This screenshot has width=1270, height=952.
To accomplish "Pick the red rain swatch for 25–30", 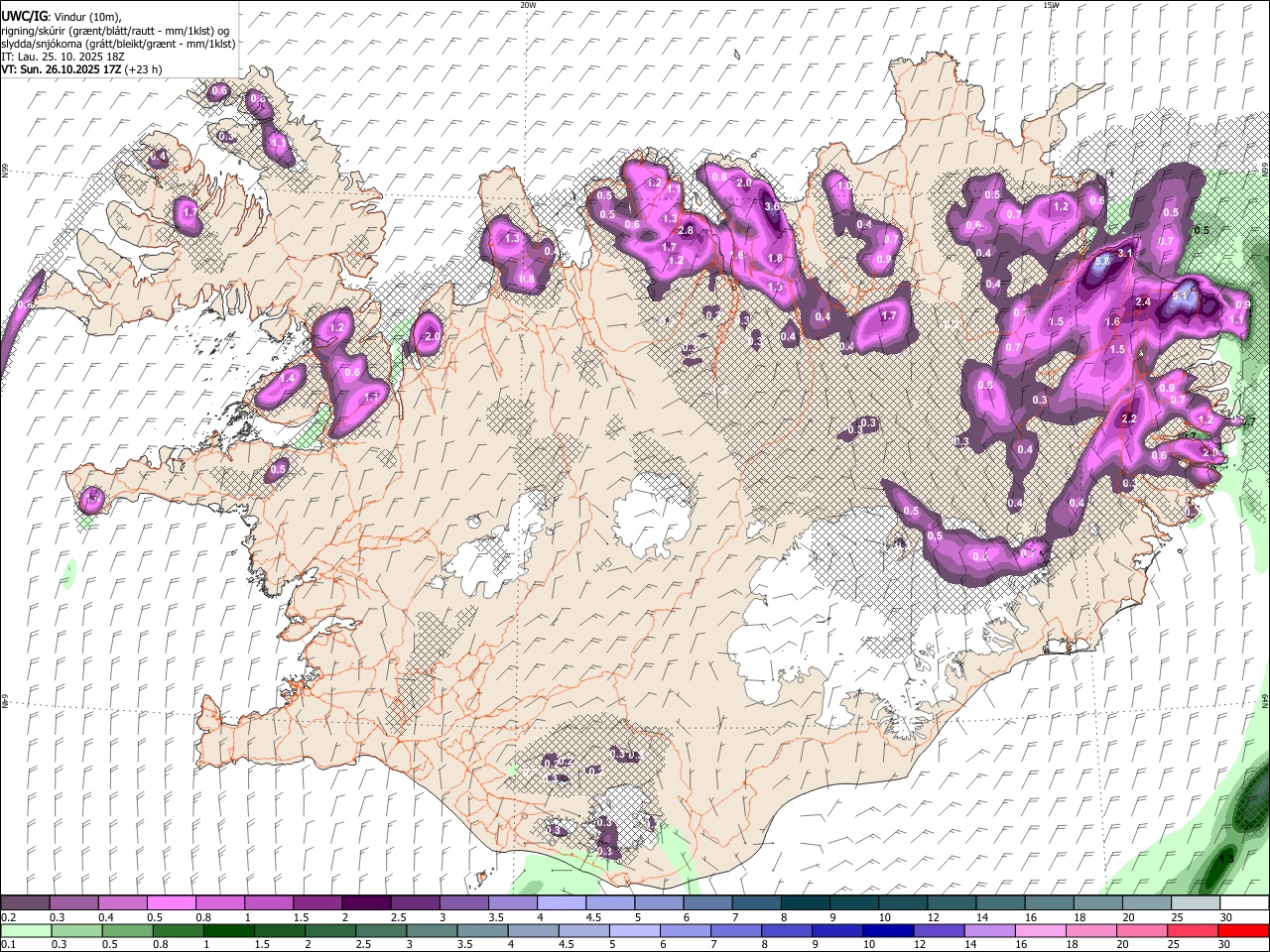I will [x=1194, y=931].
